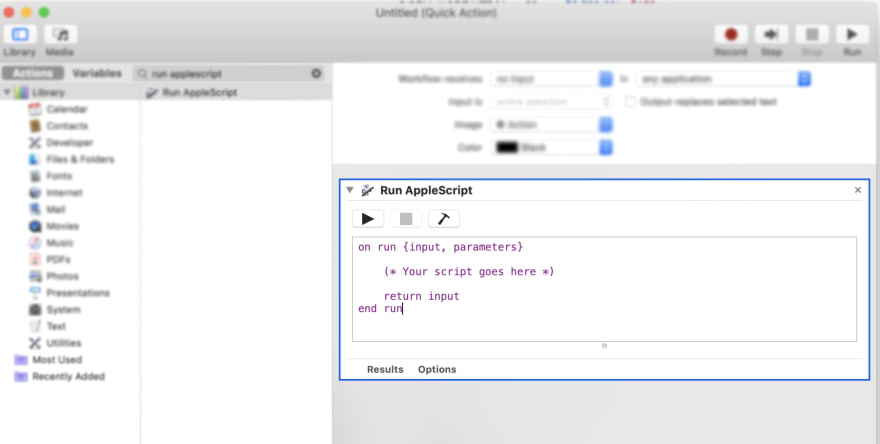
Task: Remove the Run AppleScript action with X
Action: click(x=858, y=190)
